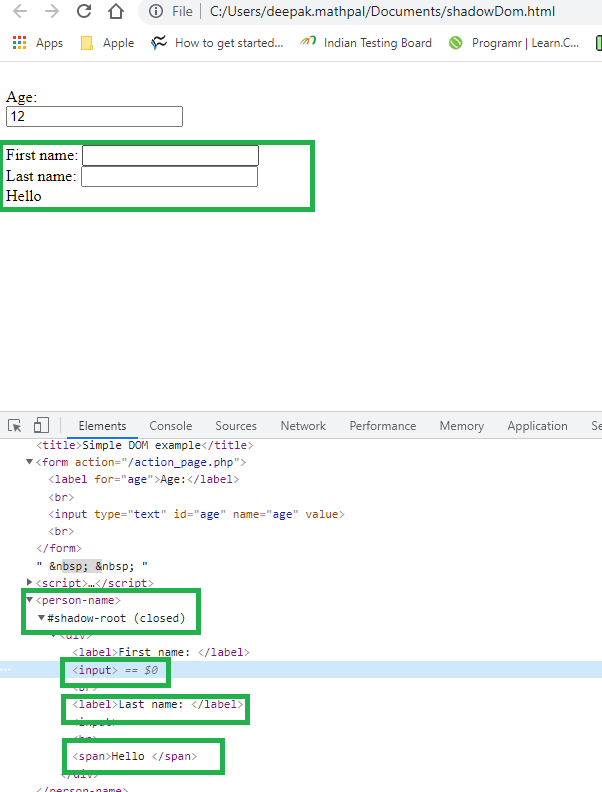The width and height of the screenshot is (602, 792).
Task: Collapse the person-name element
Action: pos(29,600)
